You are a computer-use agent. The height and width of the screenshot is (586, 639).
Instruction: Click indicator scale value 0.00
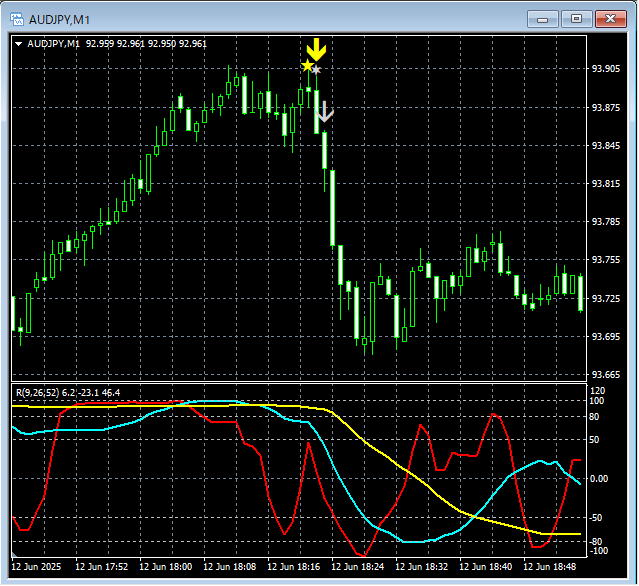599,479
